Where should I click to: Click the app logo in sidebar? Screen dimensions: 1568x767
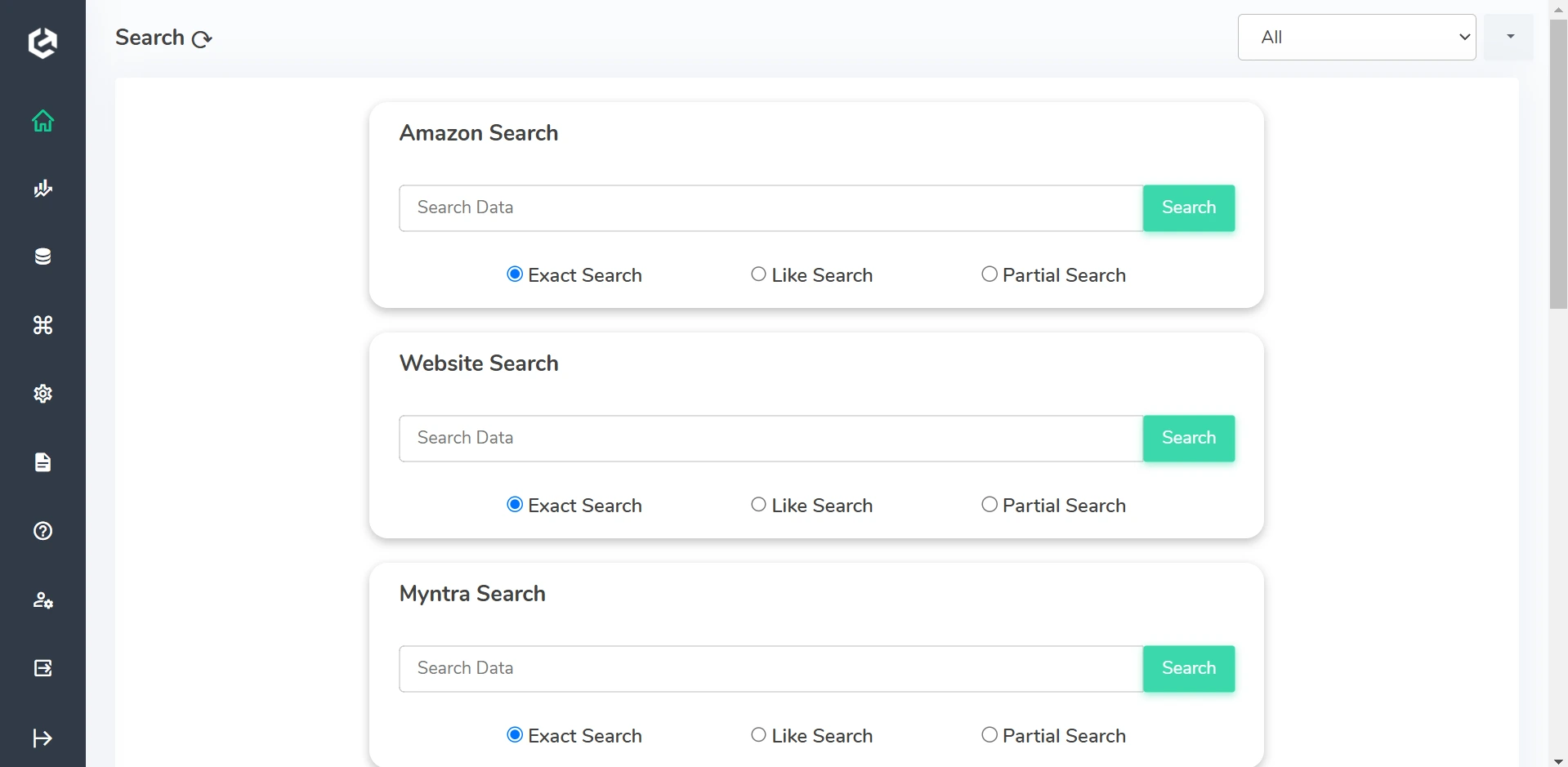[42, 42]
